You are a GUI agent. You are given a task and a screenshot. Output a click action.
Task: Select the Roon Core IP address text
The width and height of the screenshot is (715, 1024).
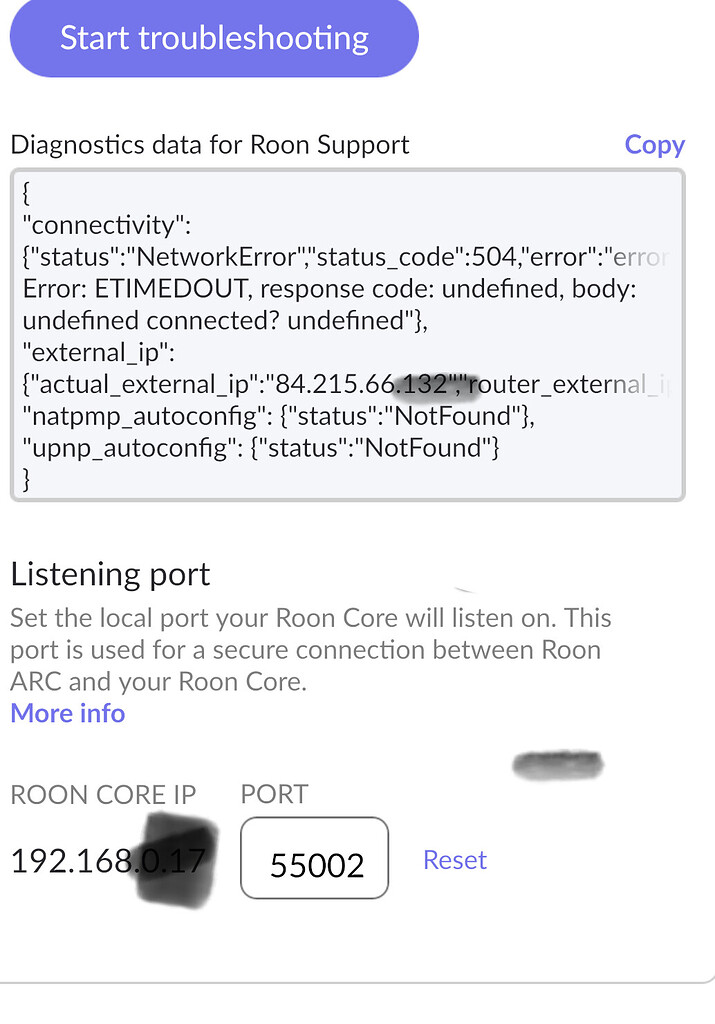tap(108, 860)
